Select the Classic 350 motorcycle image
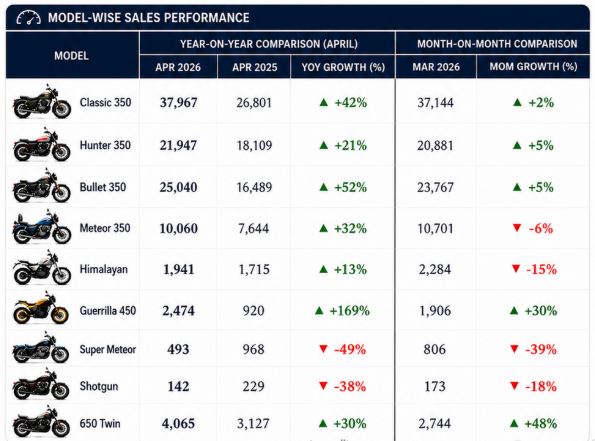This screenshot has height=441, width=595. point(42,102)
